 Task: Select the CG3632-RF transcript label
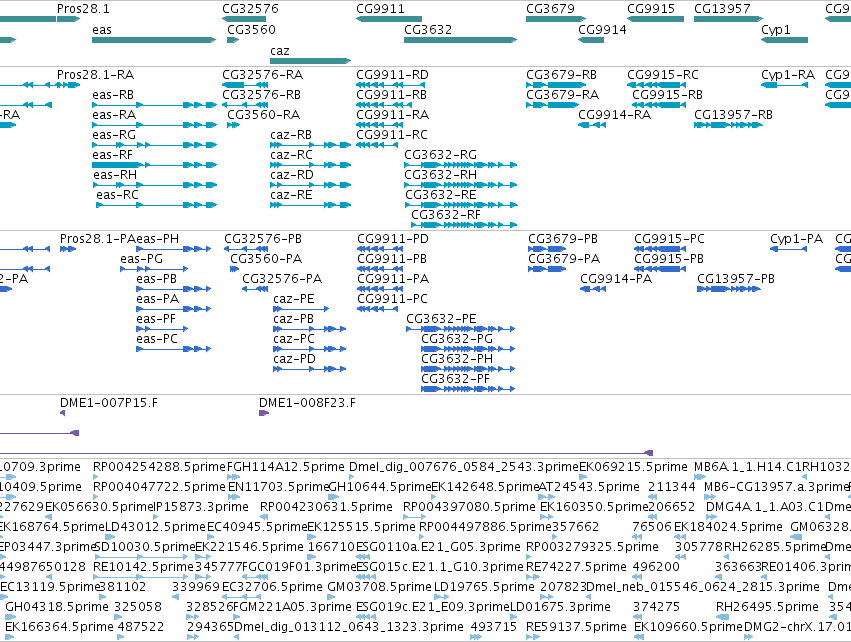tap(446, 215)
